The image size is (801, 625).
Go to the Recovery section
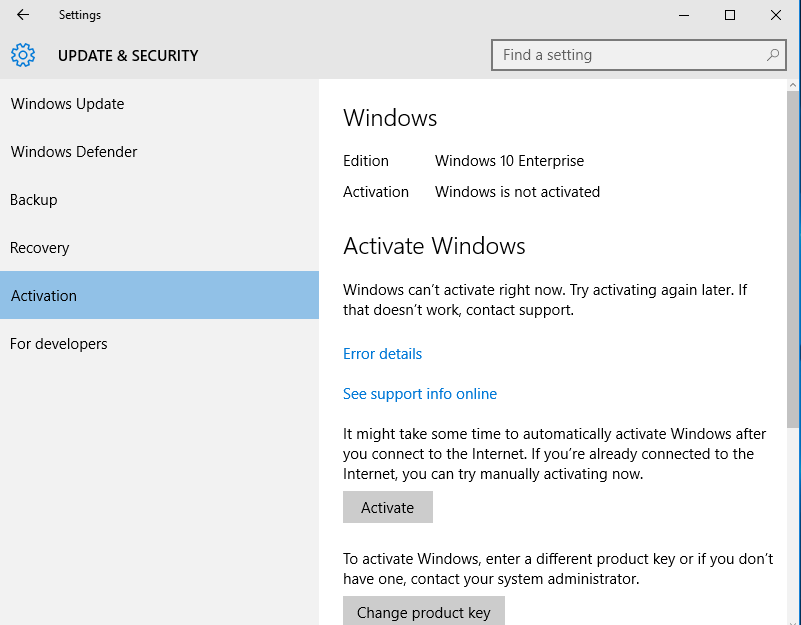(159, 248)
